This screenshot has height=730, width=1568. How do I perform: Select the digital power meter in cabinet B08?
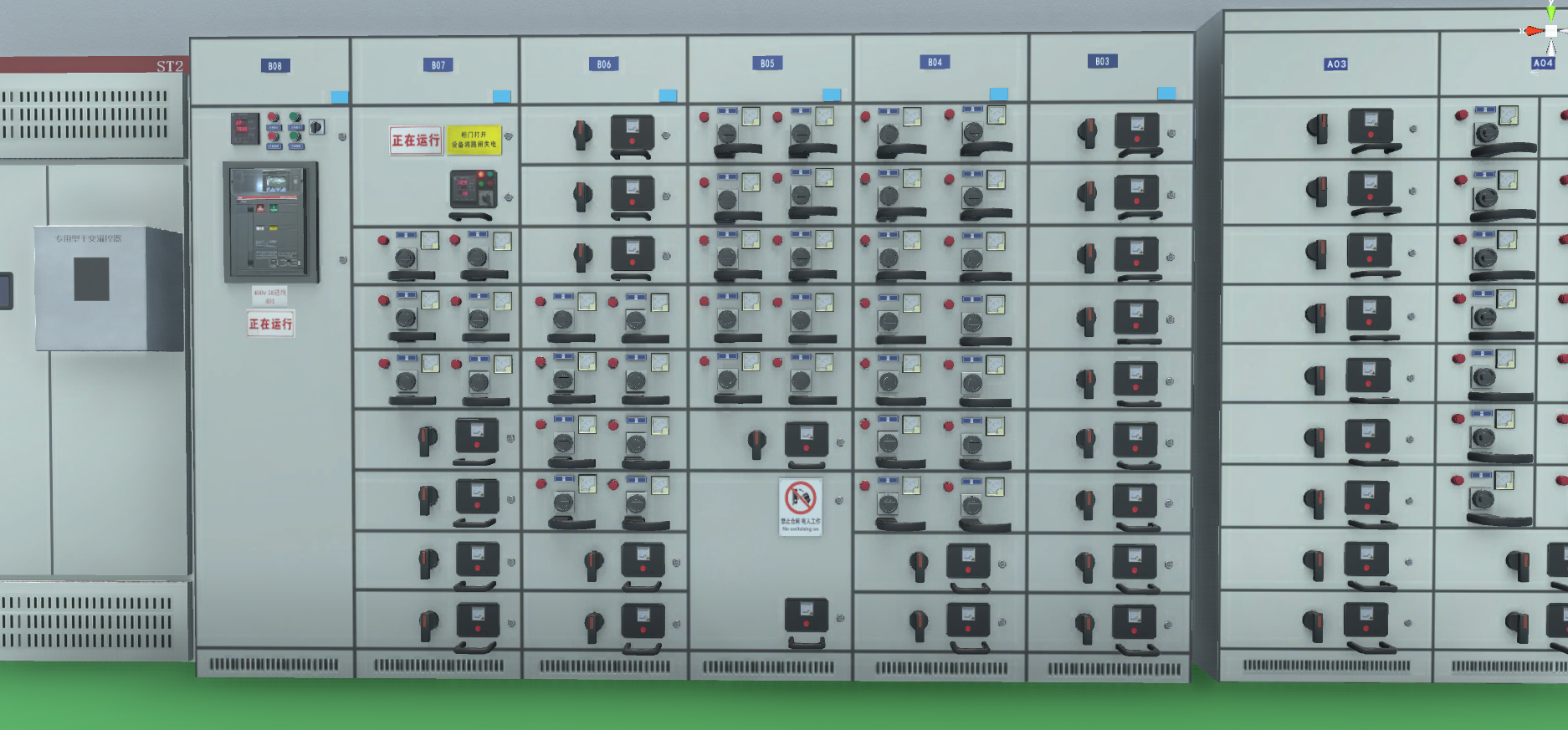click(245, 129)
